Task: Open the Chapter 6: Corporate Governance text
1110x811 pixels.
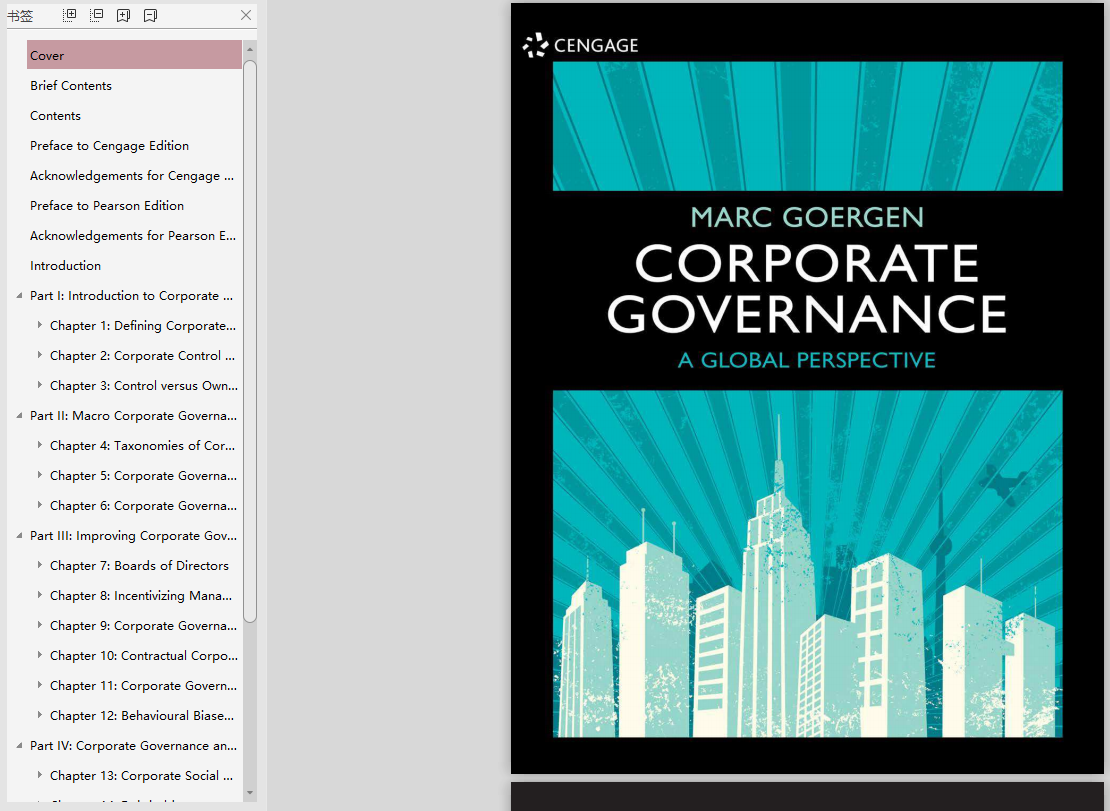Action: 143,506
